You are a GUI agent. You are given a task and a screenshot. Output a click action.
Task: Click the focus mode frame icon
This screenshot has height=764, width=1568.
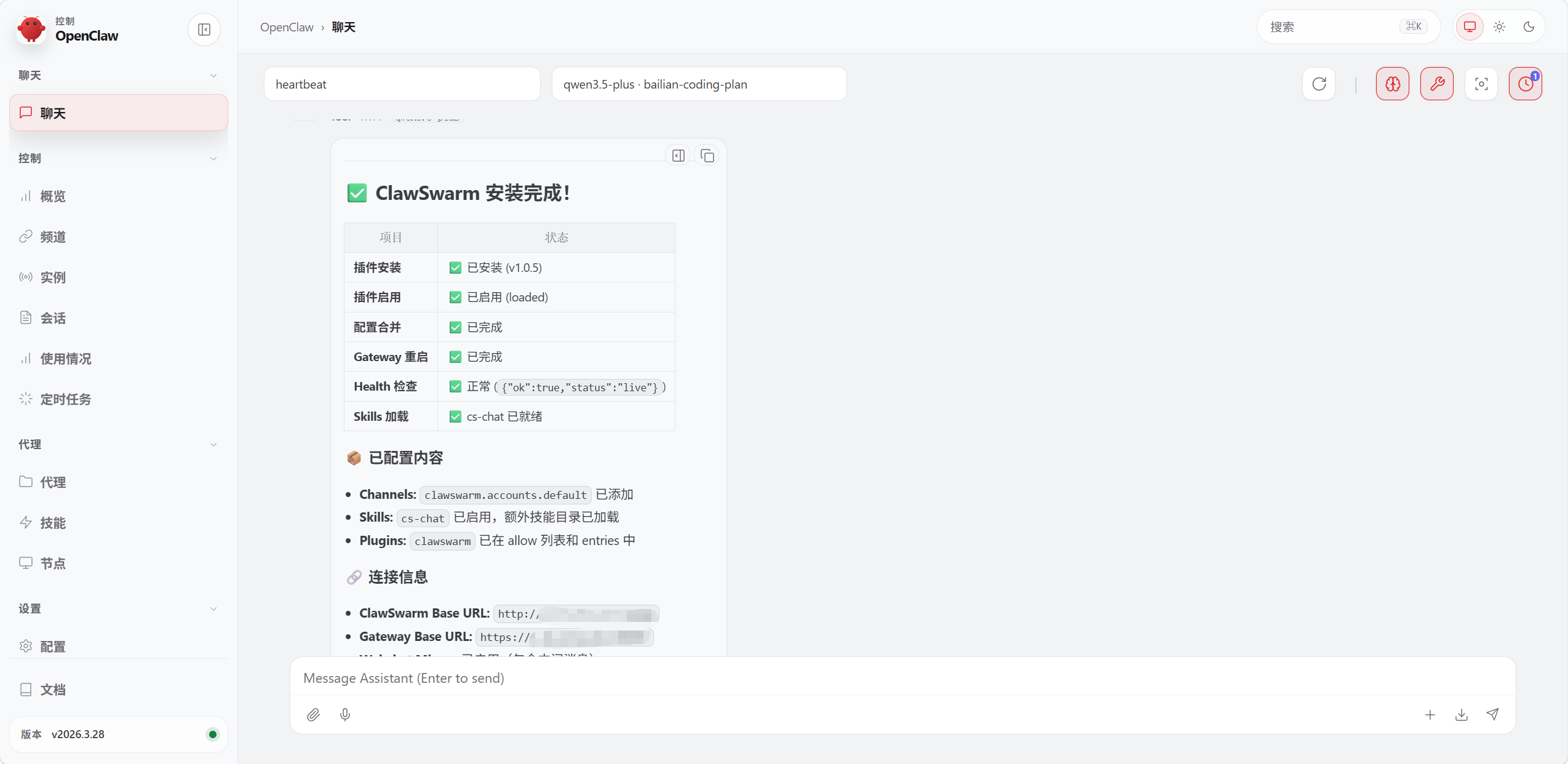(1481, 84)
